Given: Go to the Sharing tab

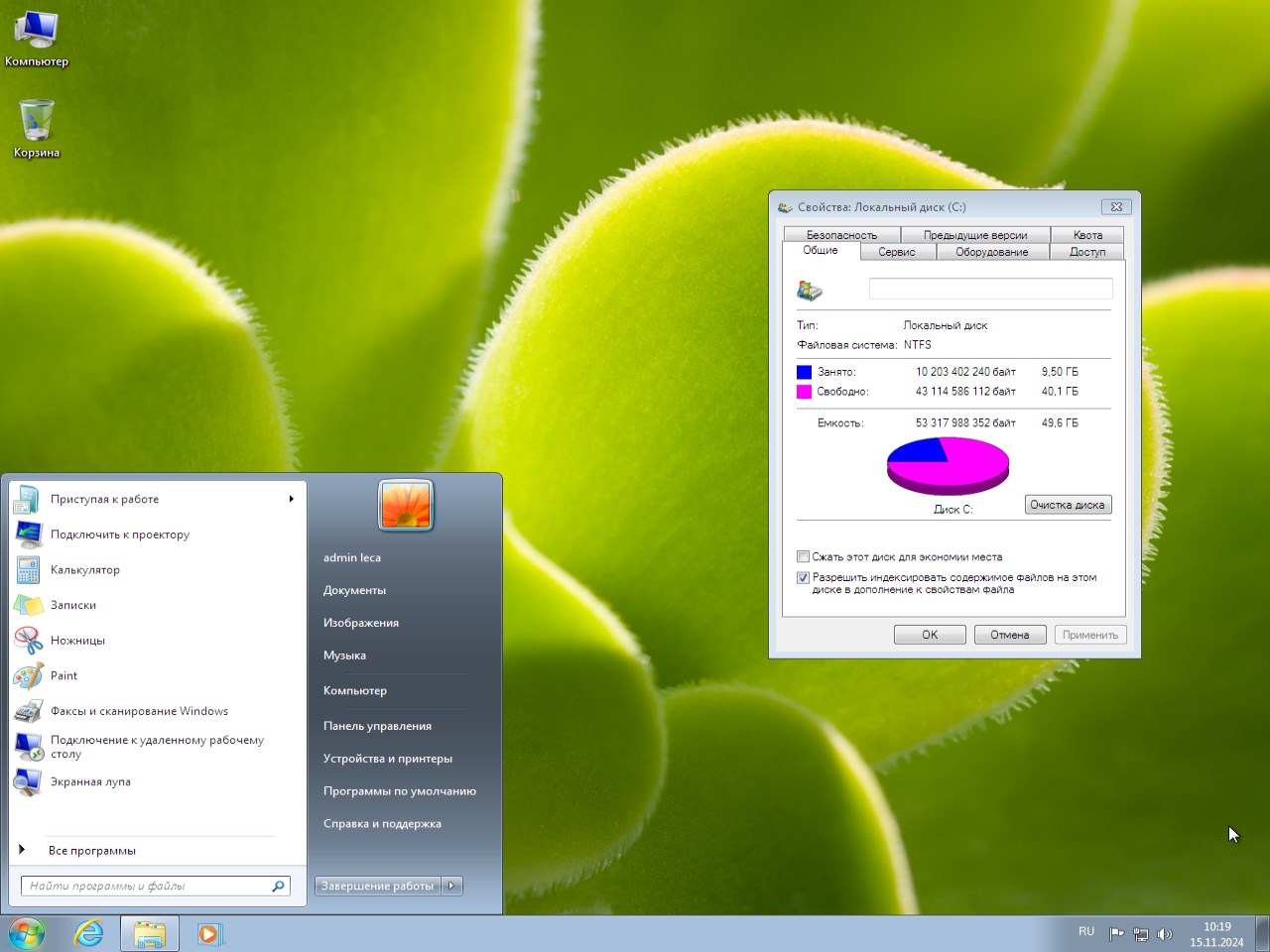Looking at the screenshot, I should point(1087,252).
